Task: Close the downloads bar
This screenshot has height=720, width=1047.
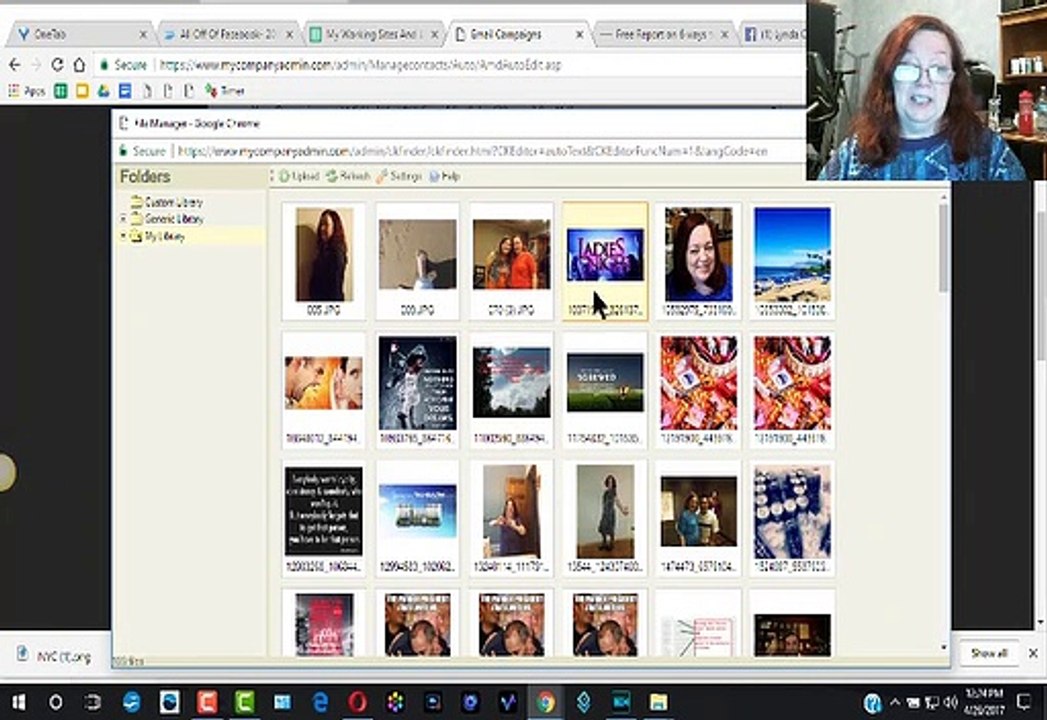Action: tap(1033, 653)
